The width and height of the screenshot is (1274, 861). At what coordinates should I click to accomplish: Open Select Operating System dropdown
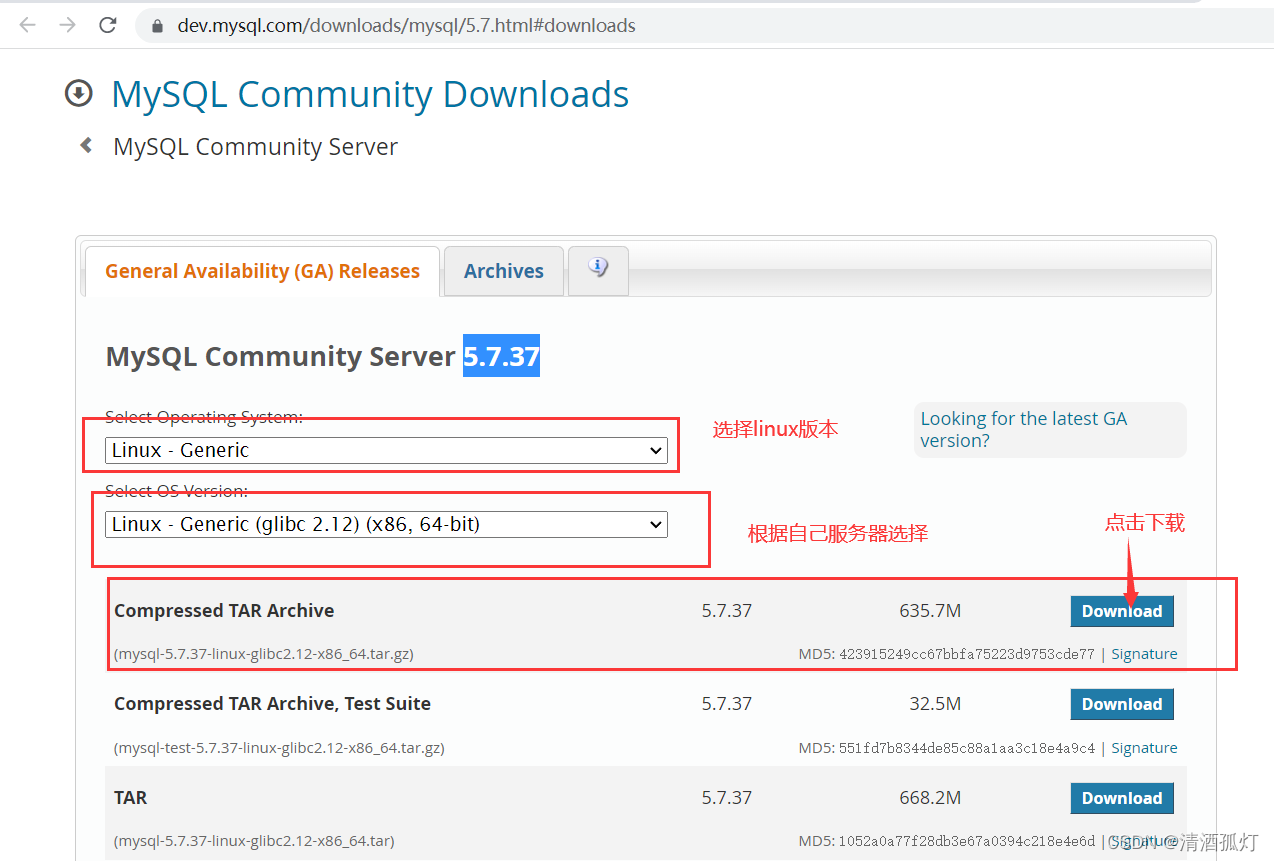point(386,450)
